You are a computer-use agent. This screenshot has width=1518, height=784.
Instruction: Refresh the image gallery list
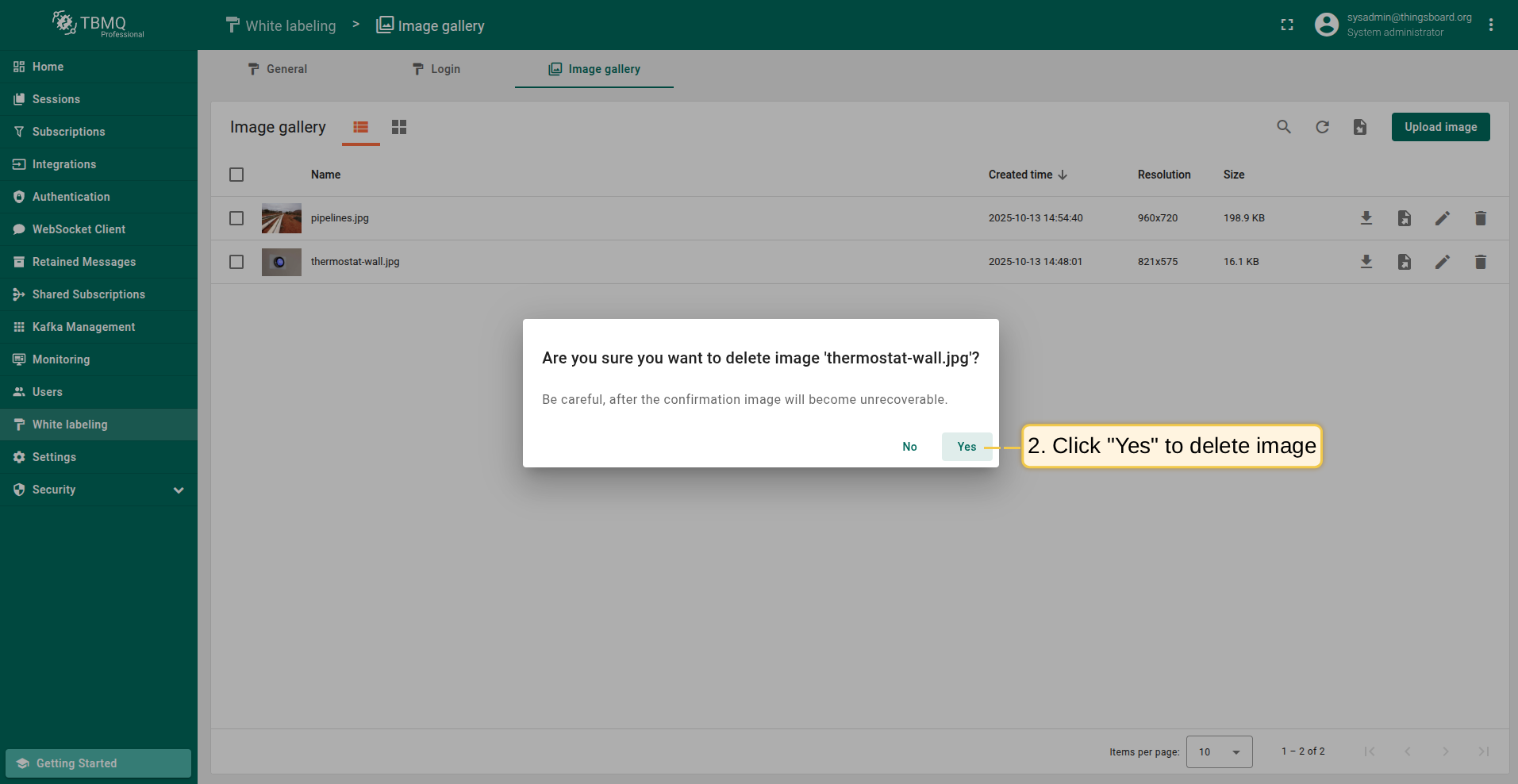tap(1322, 127)
